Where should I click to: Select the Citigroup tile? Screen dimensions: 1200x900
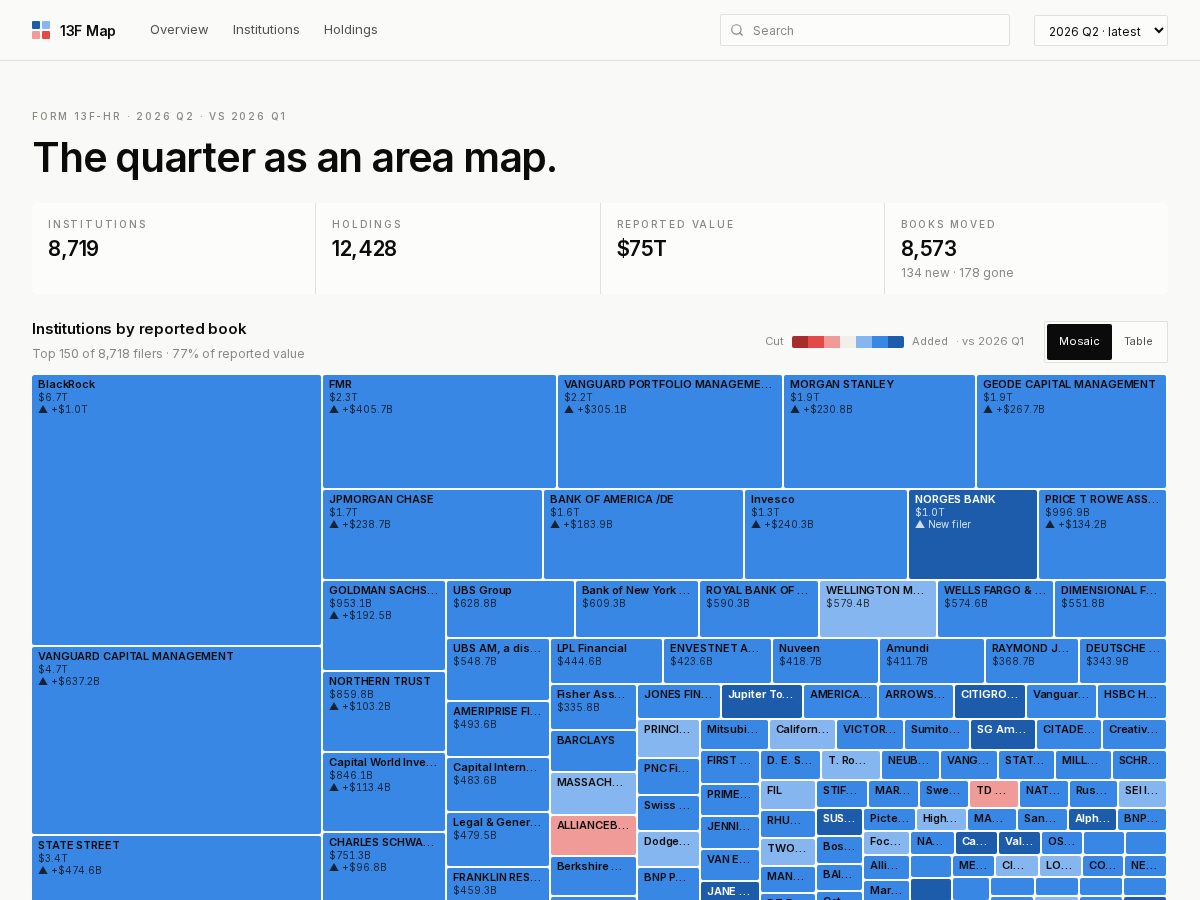[990, 702]
